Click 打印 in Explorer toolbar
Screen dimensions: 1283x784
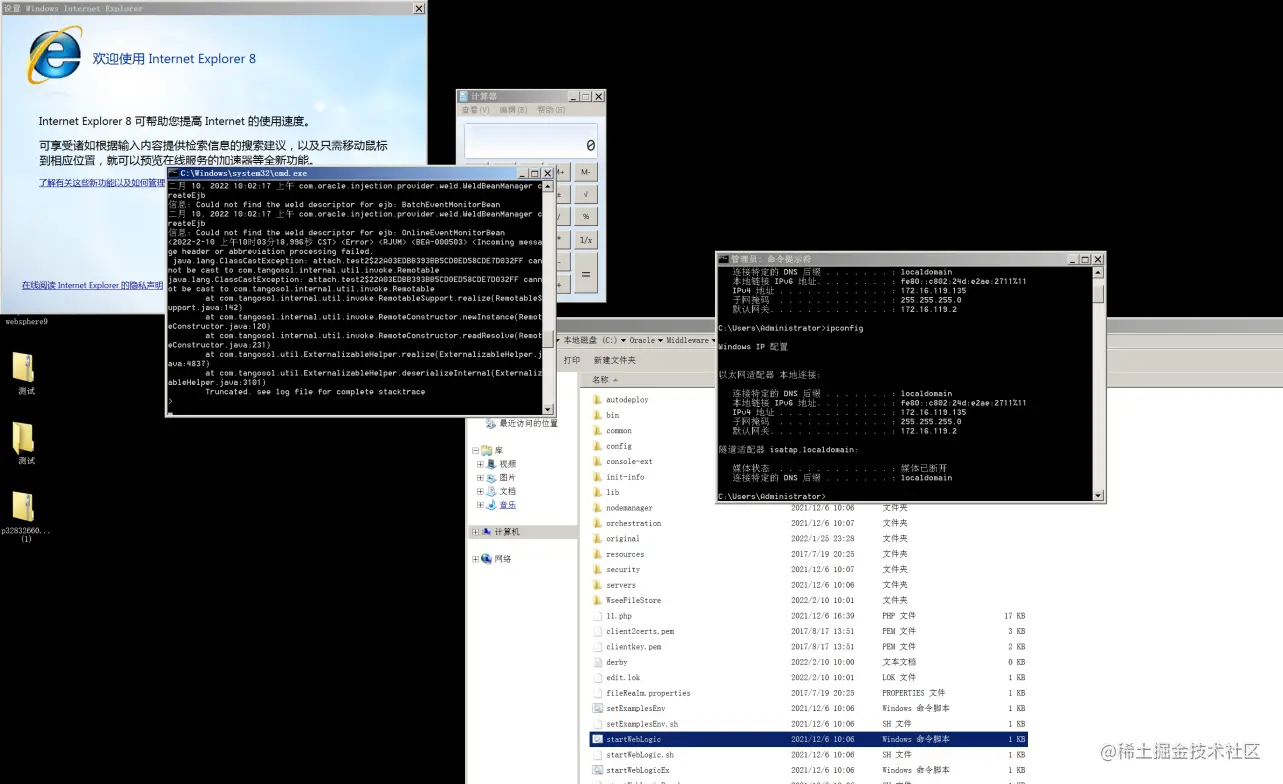click(572, 360)
